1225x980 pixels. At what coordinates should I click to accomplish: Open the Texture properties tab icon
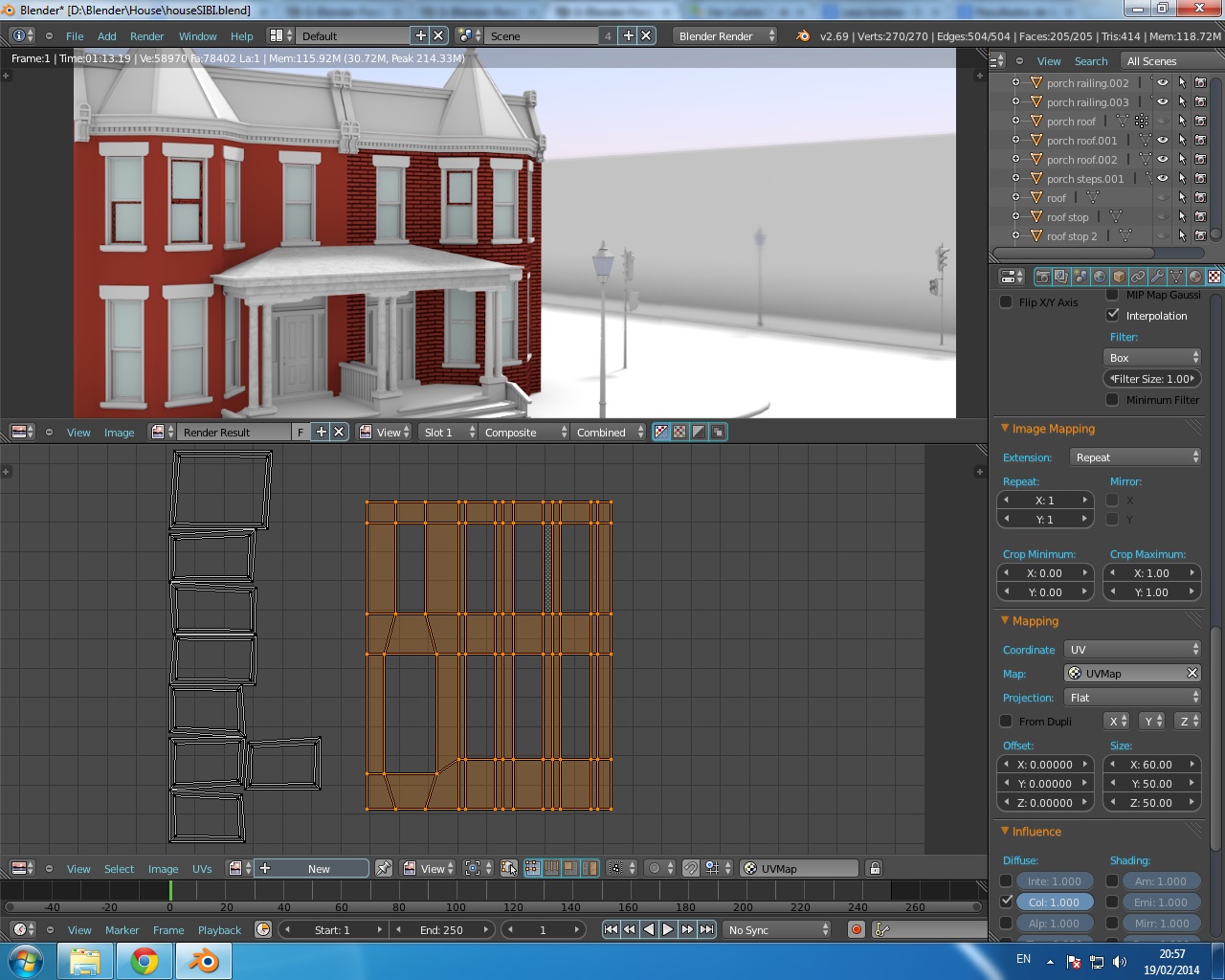pos(1214,277)
